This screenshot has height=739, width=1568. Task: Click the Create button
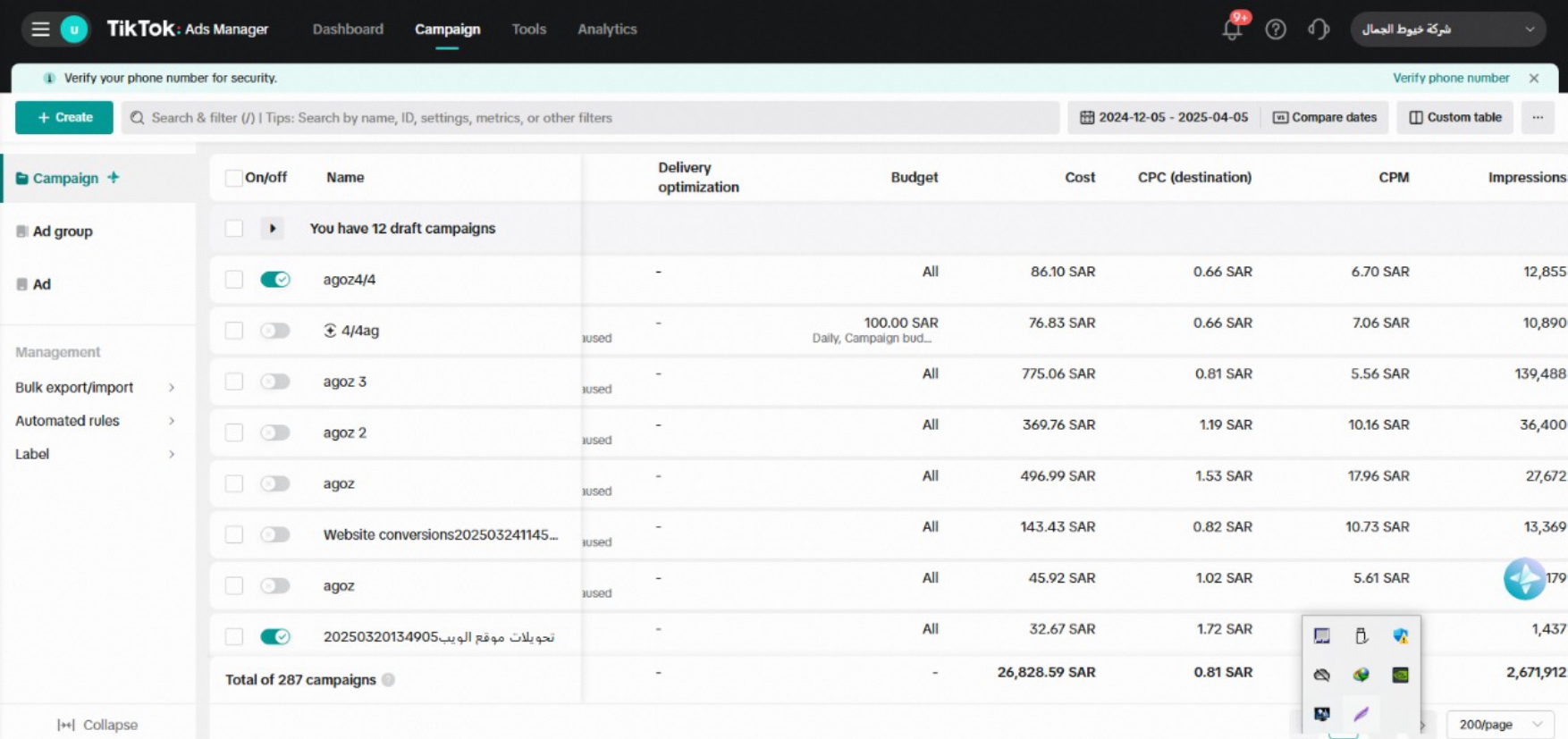pyautogui.click(x=64, y=117)
